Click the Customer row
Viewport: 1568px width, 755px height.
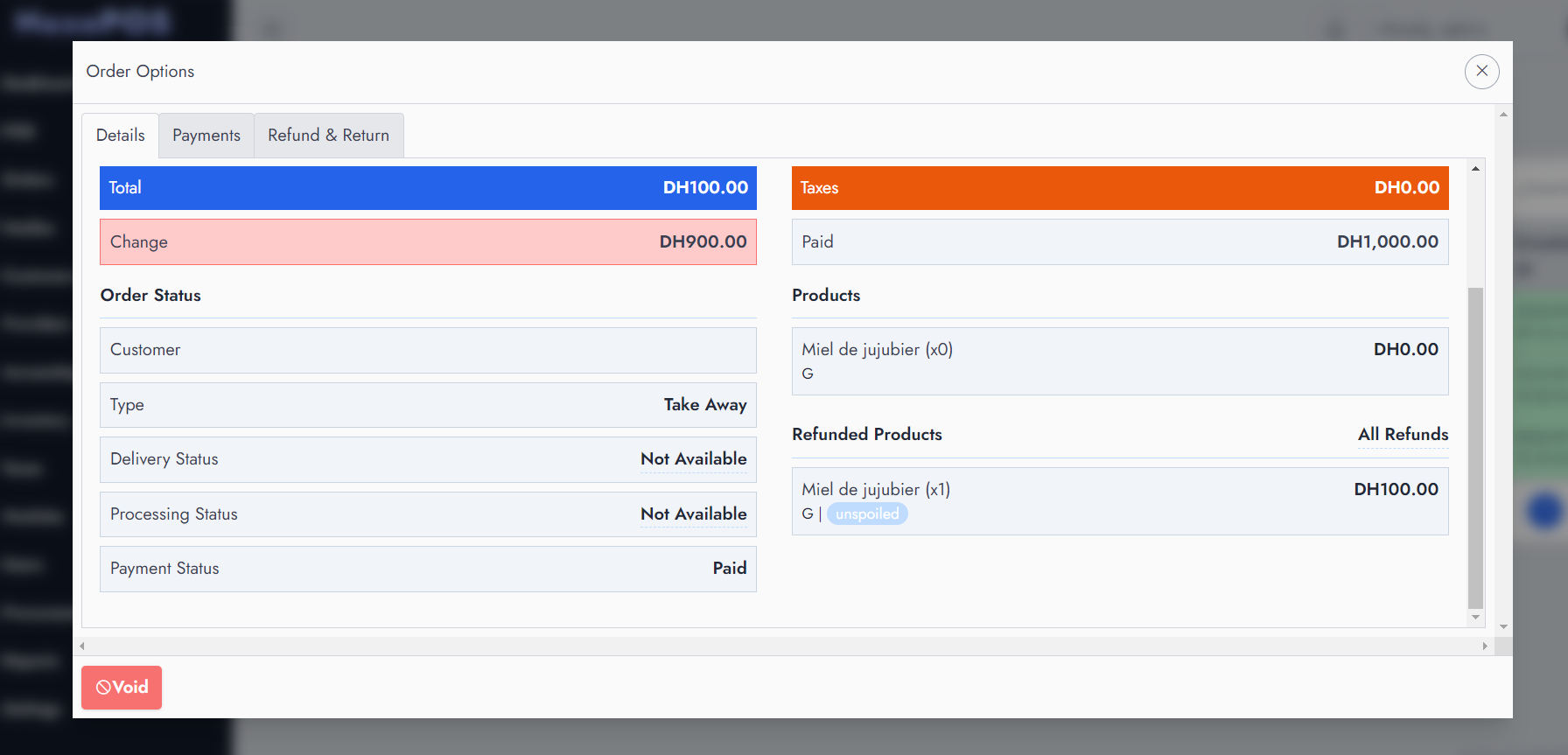coord(428,350)
